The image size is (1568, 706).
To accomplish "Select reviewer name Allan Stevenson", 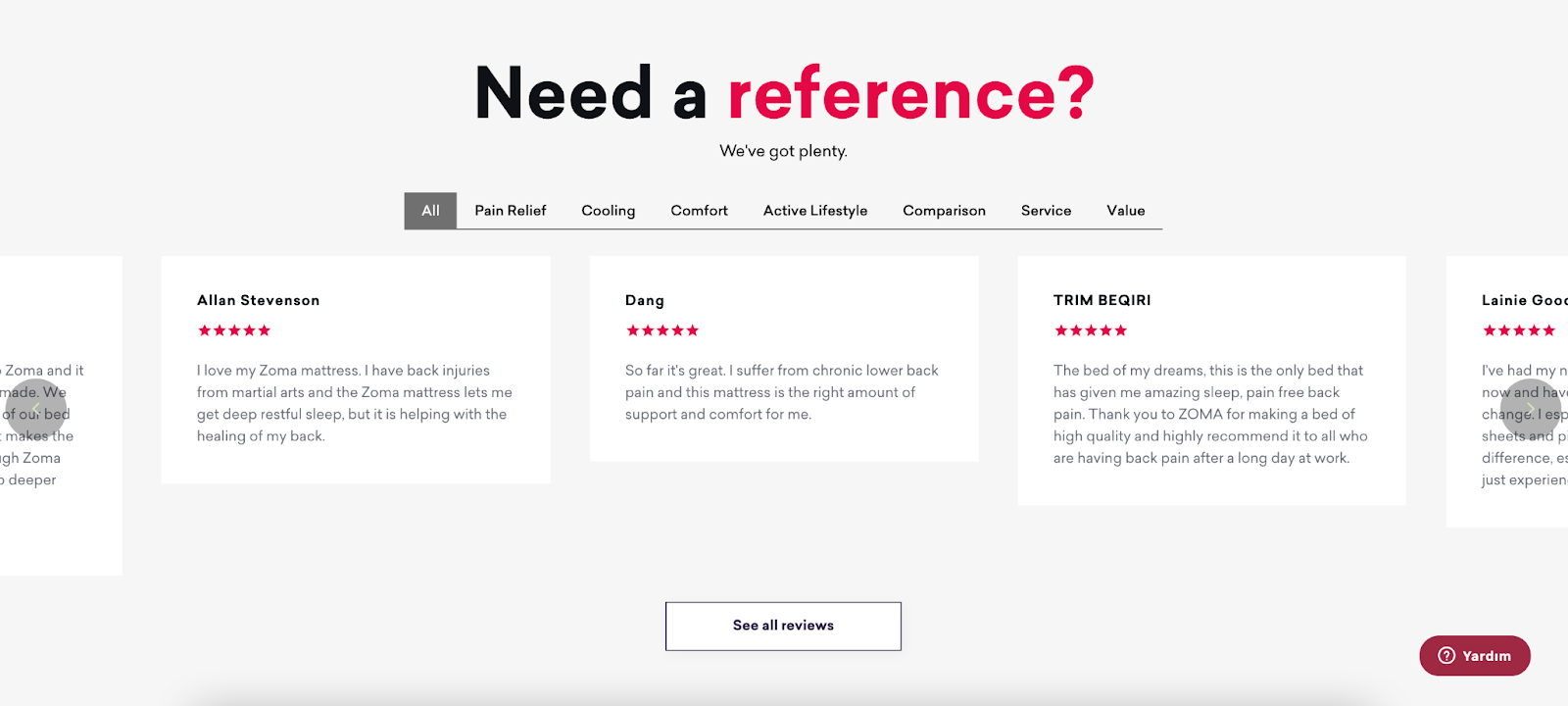I will [x=259, y=300].
